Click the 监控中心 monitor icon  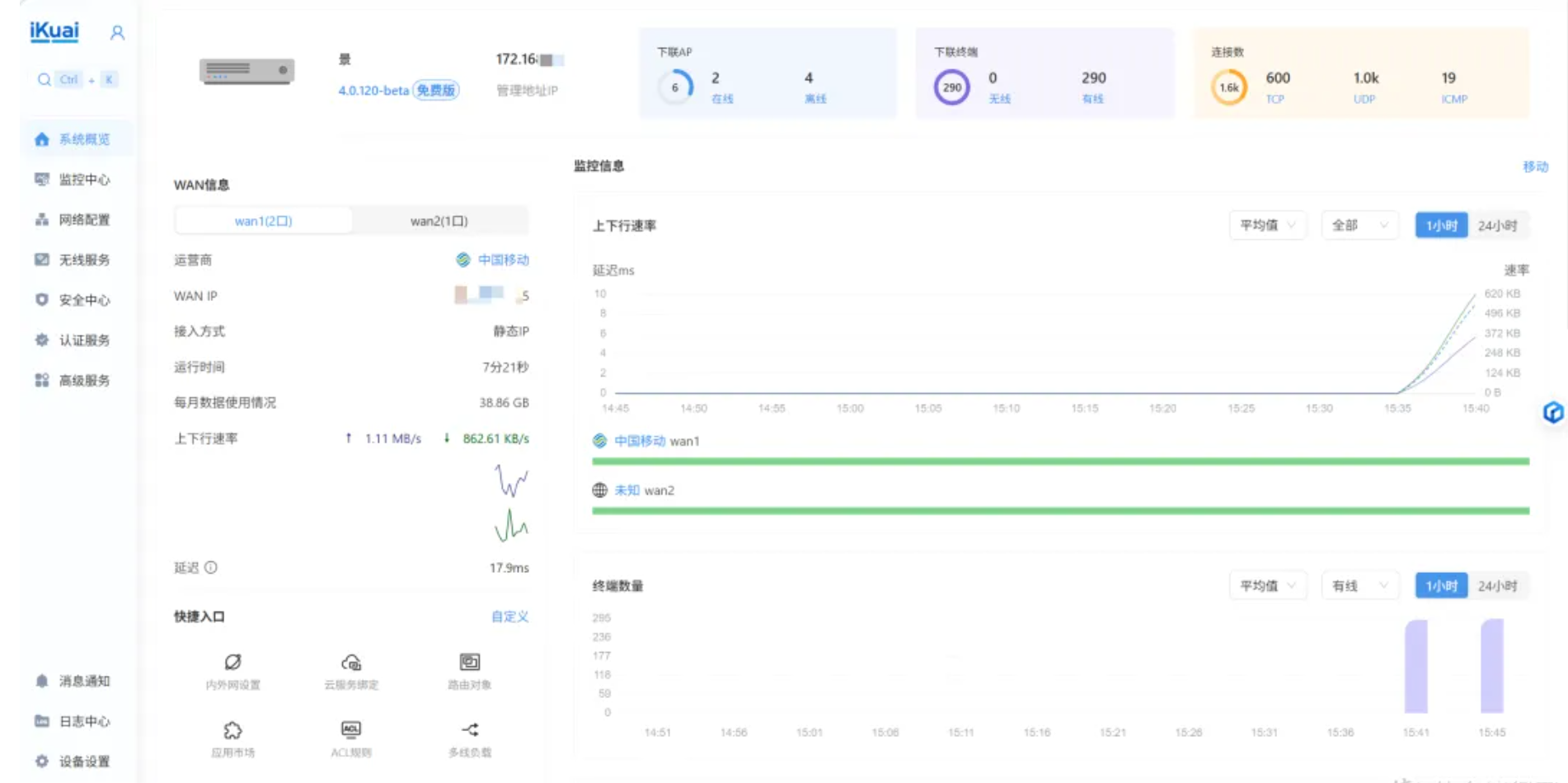click(41, 179)
